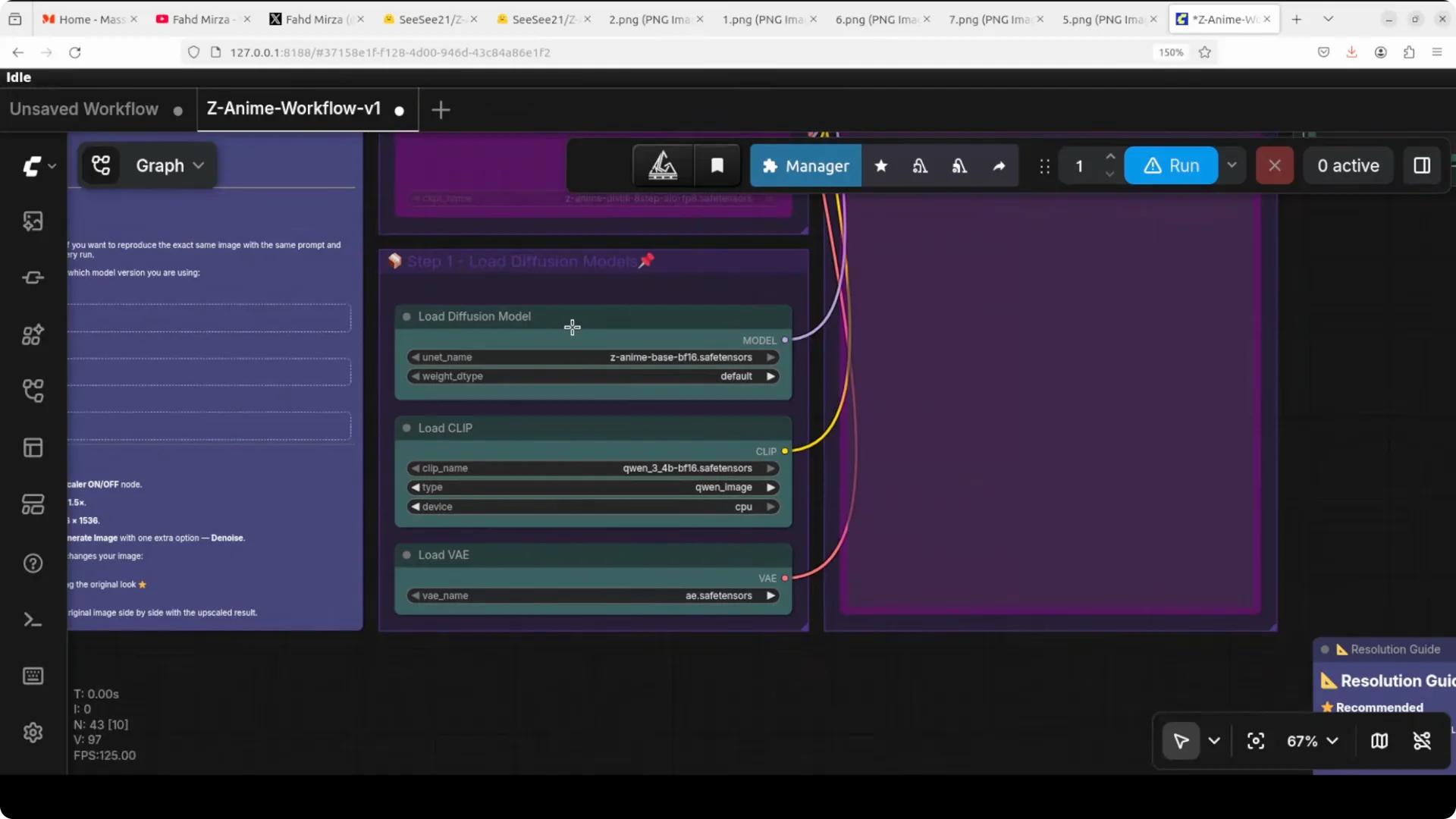Reload the page with browser refresh icon
Screen dimensions: 1456x819
pos(74,52)
